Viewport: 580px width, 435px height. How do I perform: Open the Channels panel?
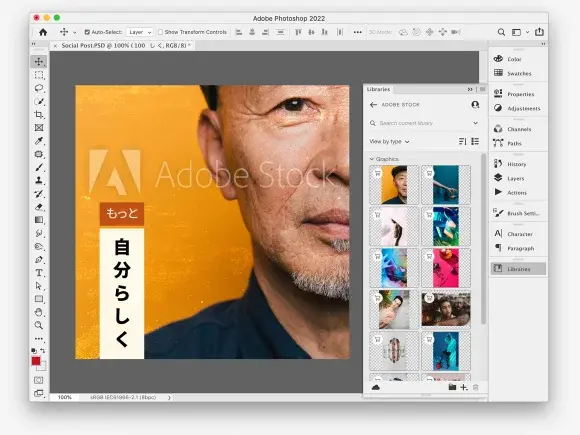point(518,129)
